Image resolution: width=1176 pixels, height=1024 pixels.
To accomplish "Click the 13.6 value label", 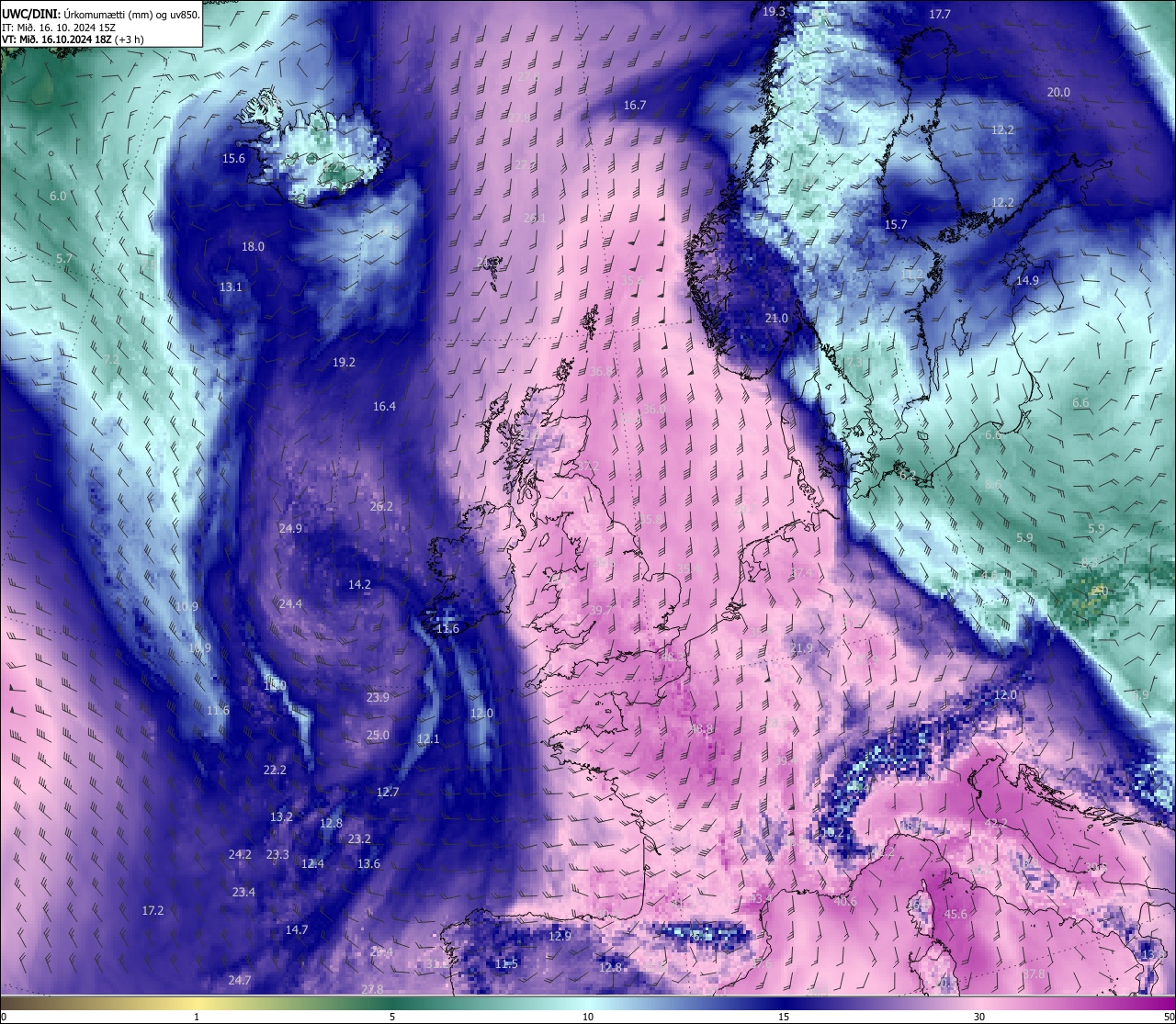I will (368, 863).
